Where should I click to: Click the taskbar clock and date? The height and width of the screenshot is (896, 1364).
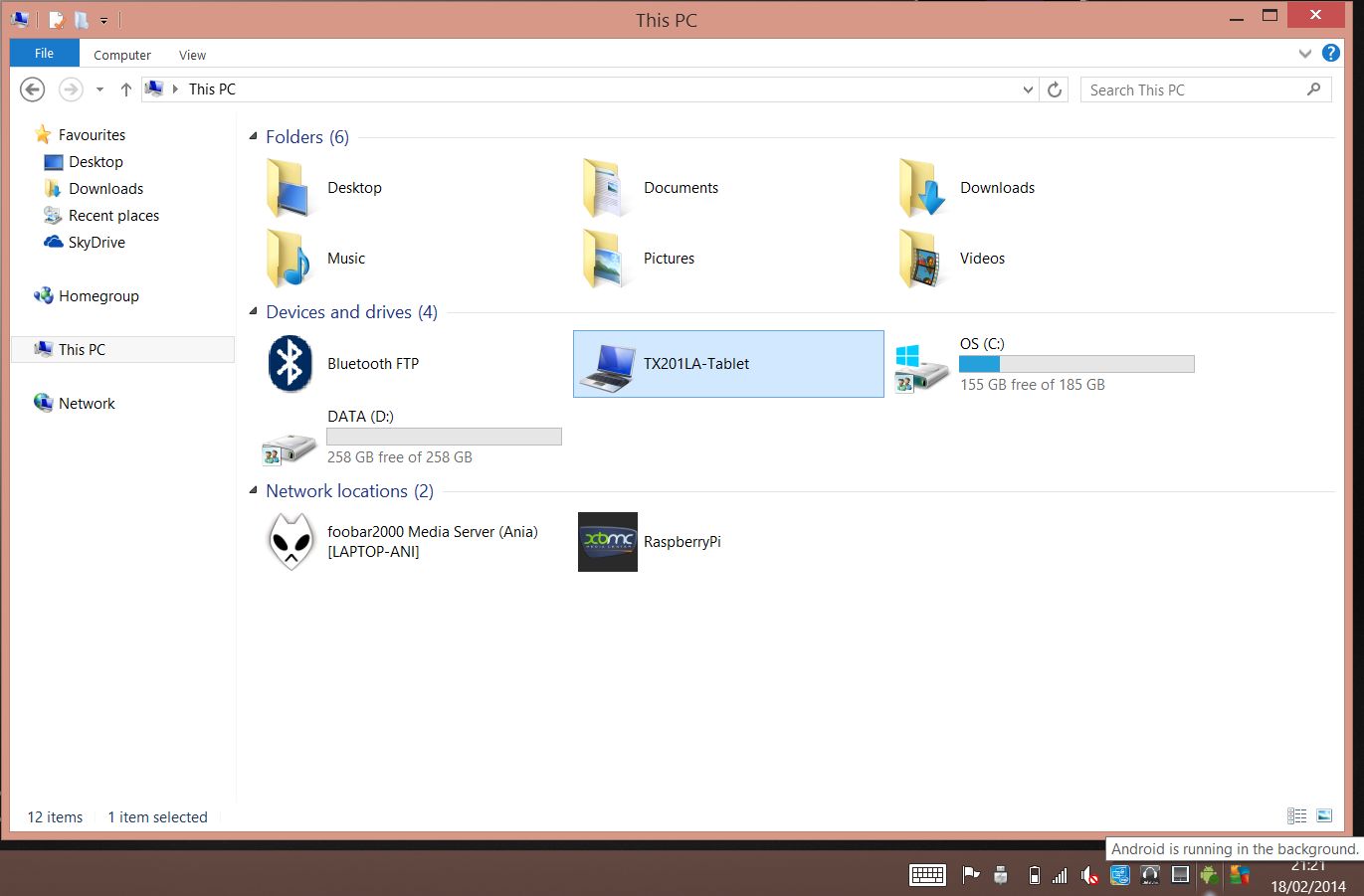[1307, 876]
